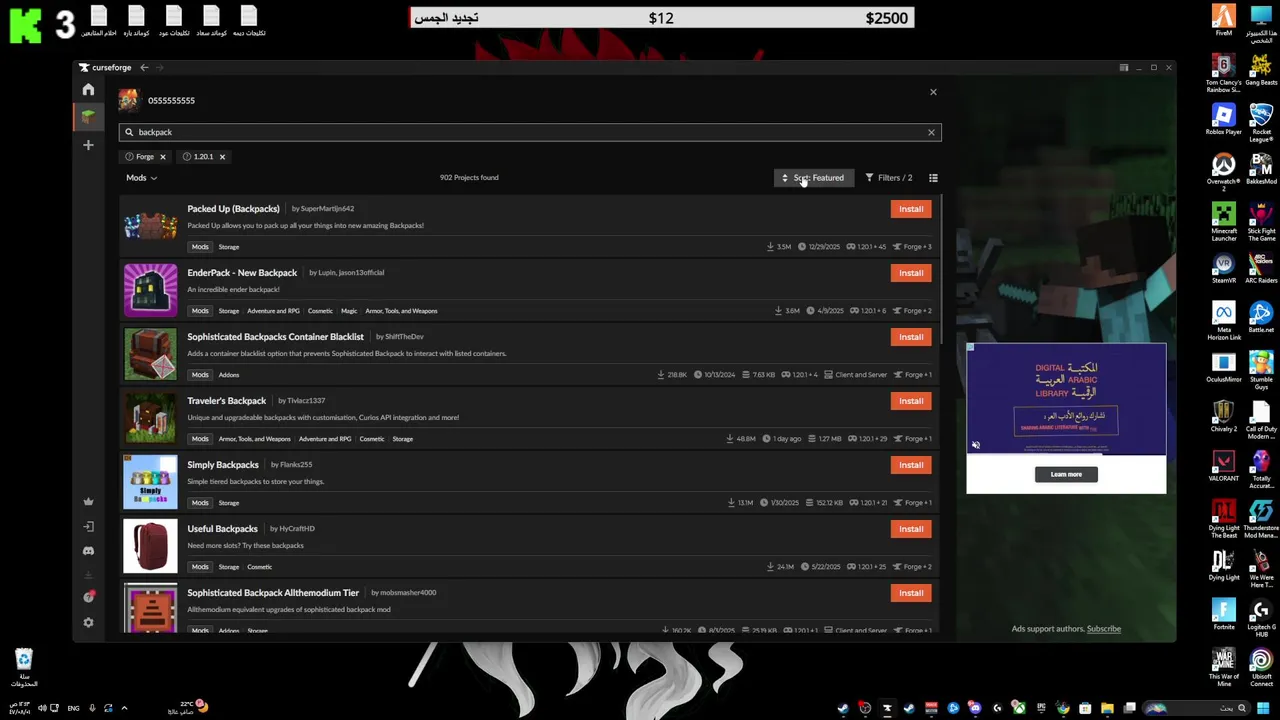1280x720 pixels.
Task: Click the Windows Start button in taskbar
Action: tap(1263, 709)
